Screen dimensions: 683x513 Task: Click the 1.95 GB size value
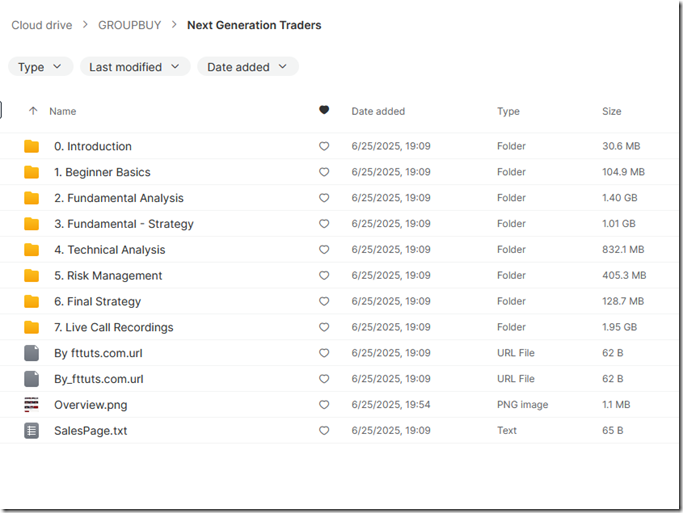click(x=619, y=327)
